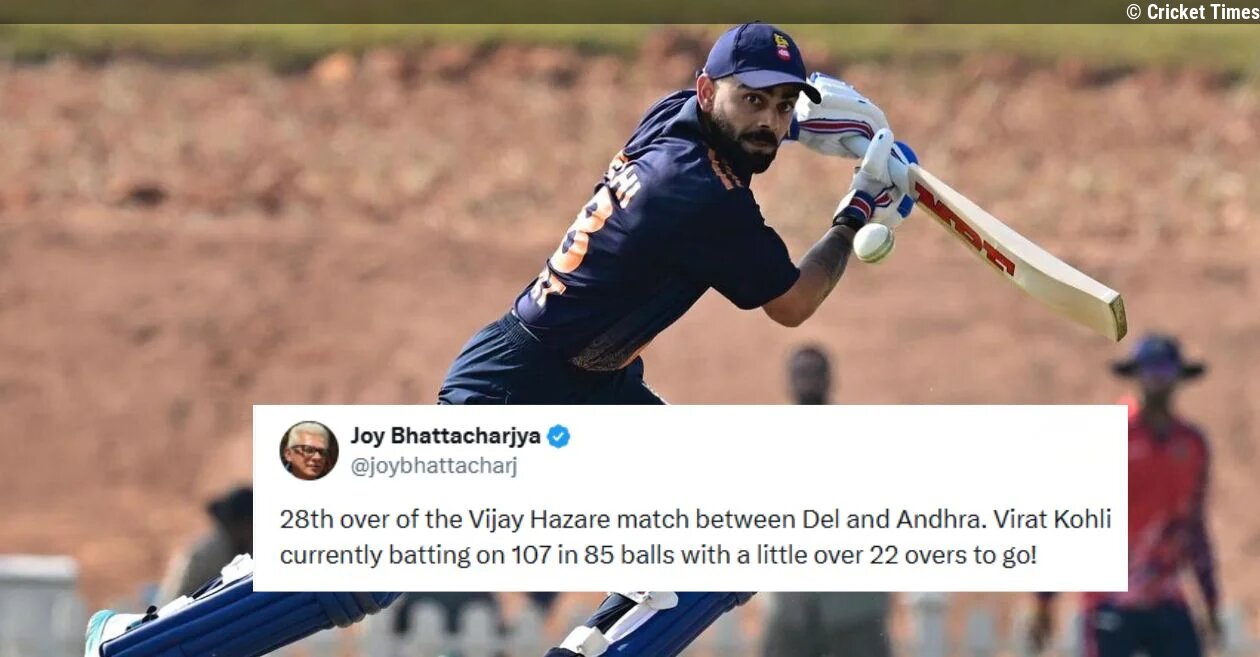Open Joy Bhattacharjya's profile avatar
The image size is (1260, 657).
click(309, 450)
